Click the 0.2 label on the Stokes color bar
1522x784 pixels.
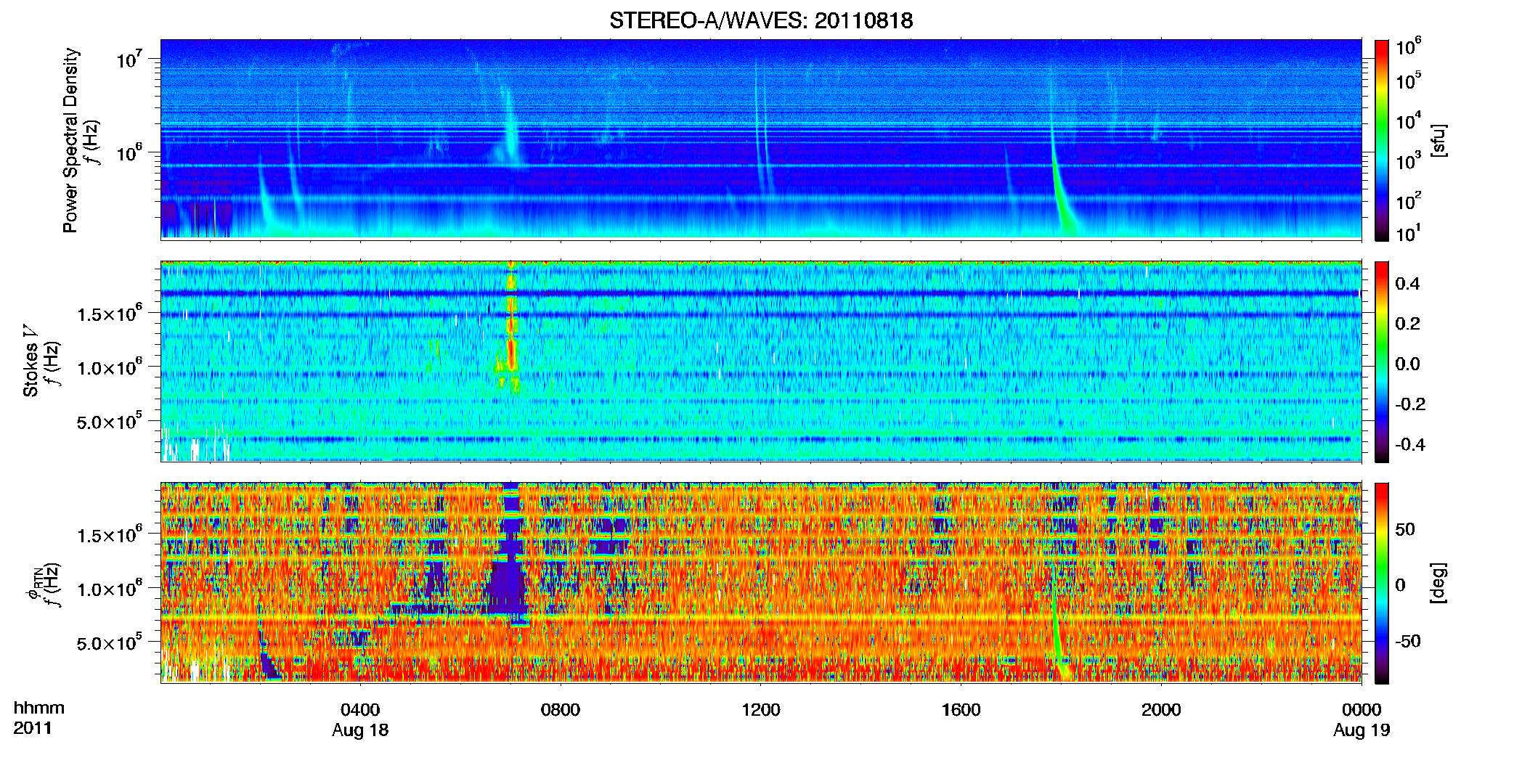(1407, 324)
